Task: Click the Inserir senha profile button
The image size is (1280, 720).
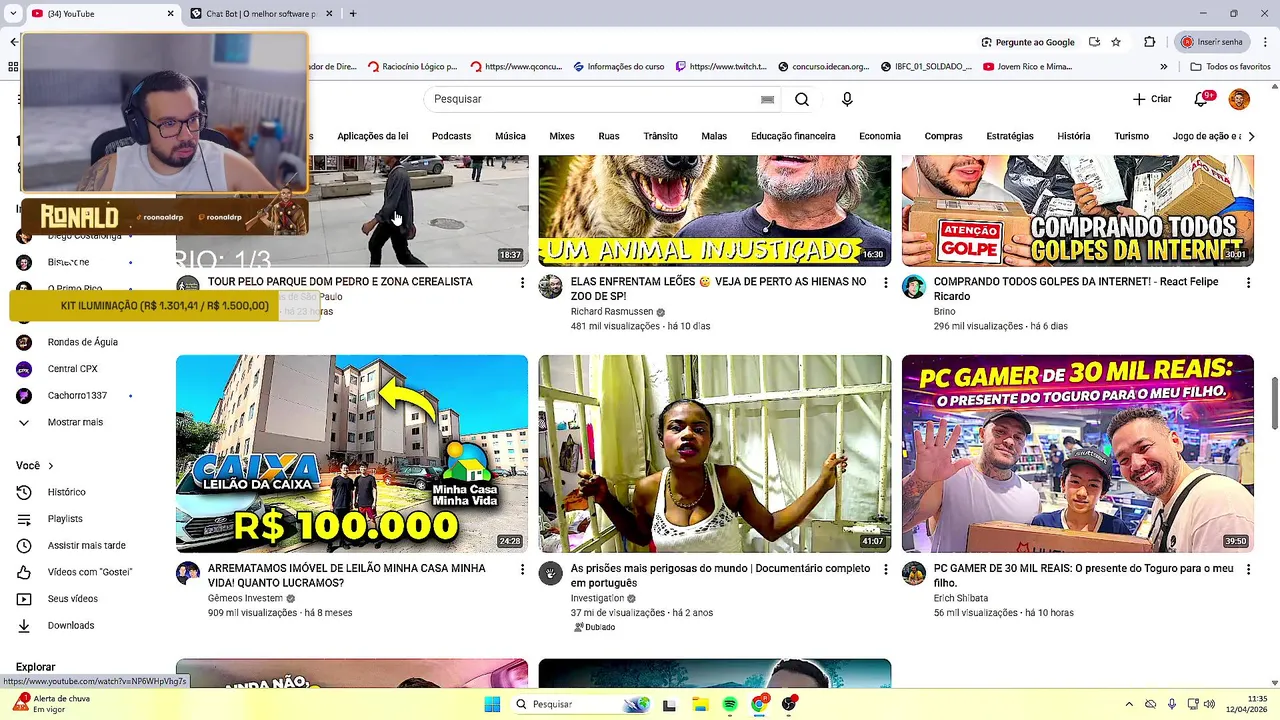Action: click(1212, 42)
